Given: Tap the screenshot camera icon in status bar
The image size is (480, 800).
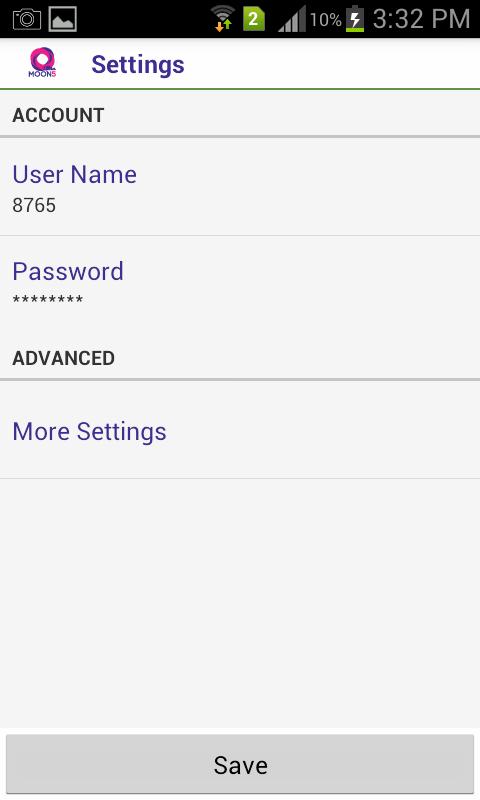Looking at the screenshot, I should coord(27,19).
